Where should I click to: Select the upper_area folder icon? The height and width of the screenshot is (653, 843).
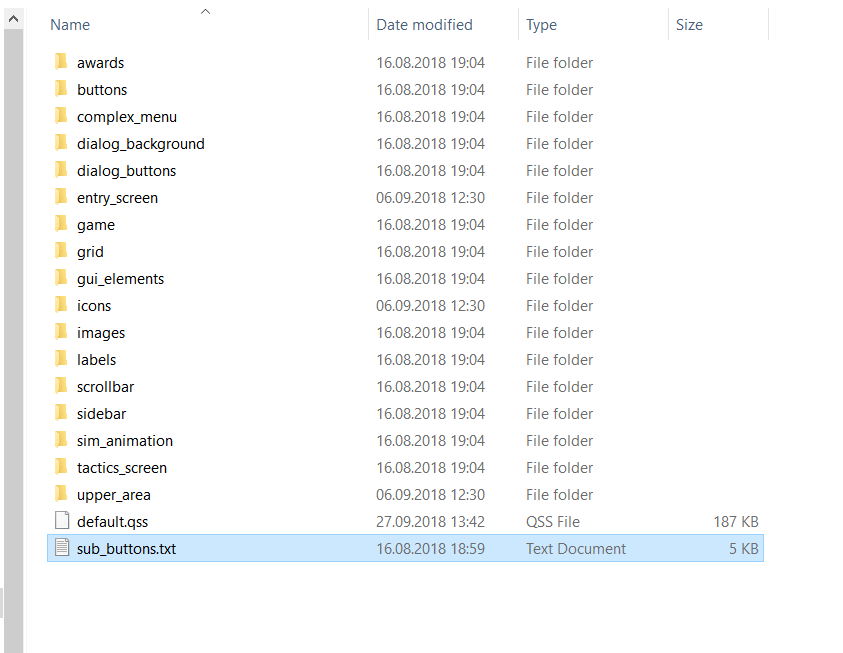[61, 494]
